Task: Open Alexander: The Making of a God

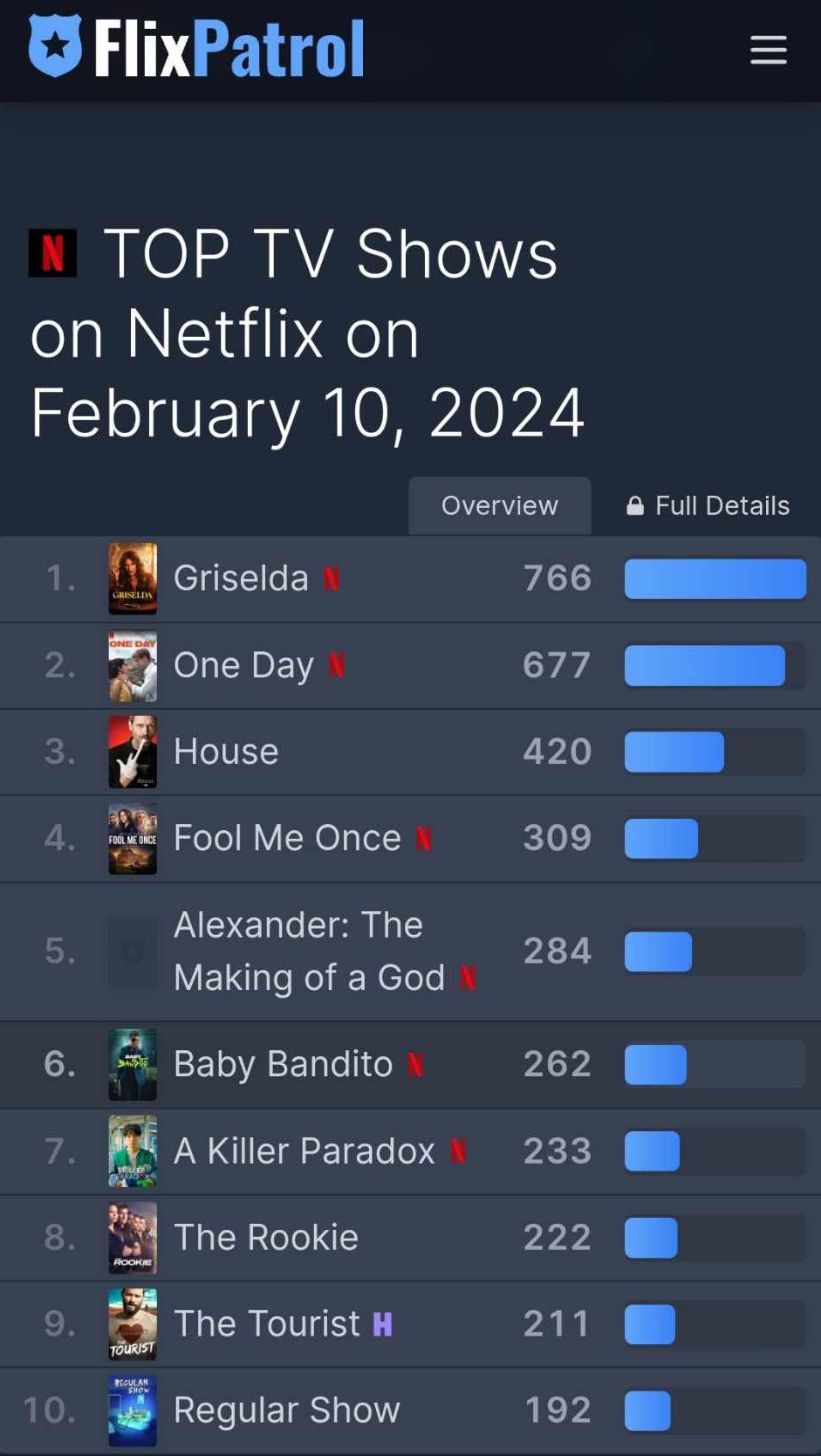Action: [309, 951]
